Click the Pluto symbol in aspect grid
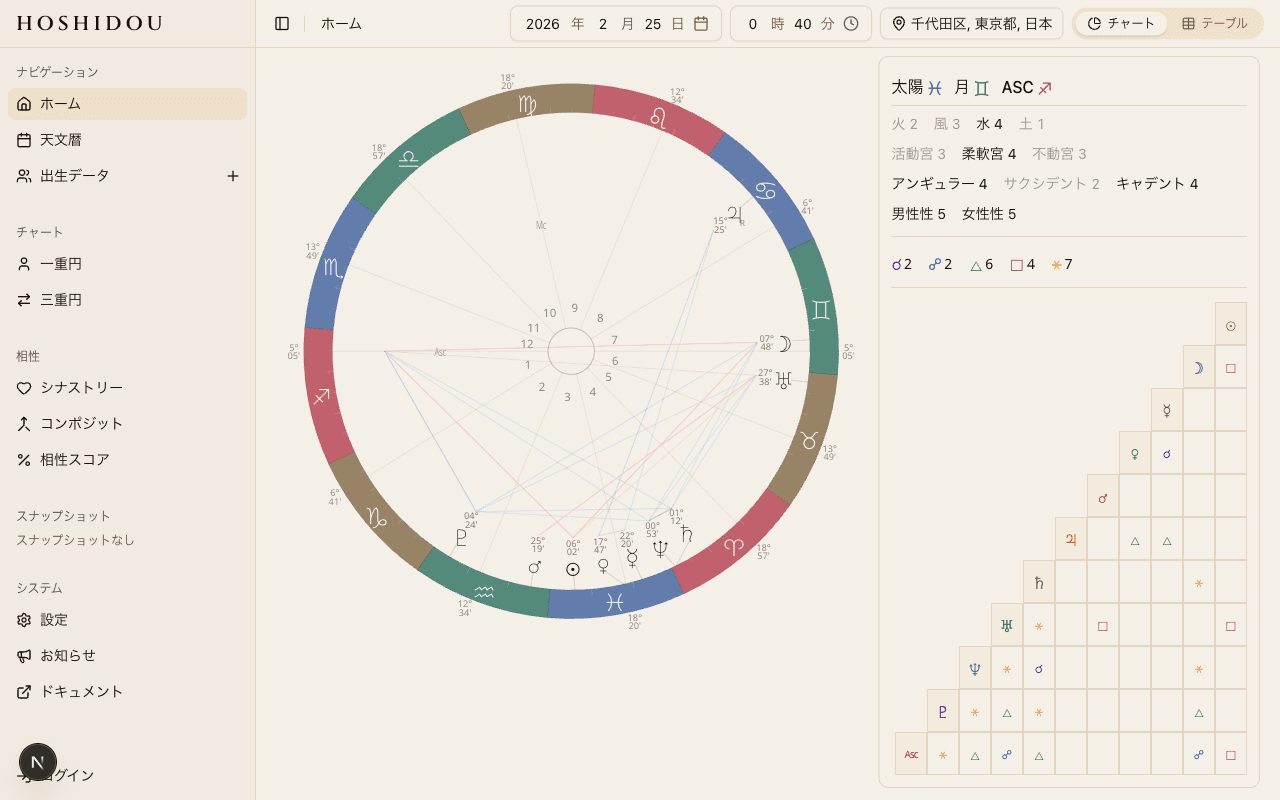The height and width of the screenshot is (800, 1280). 942,711
